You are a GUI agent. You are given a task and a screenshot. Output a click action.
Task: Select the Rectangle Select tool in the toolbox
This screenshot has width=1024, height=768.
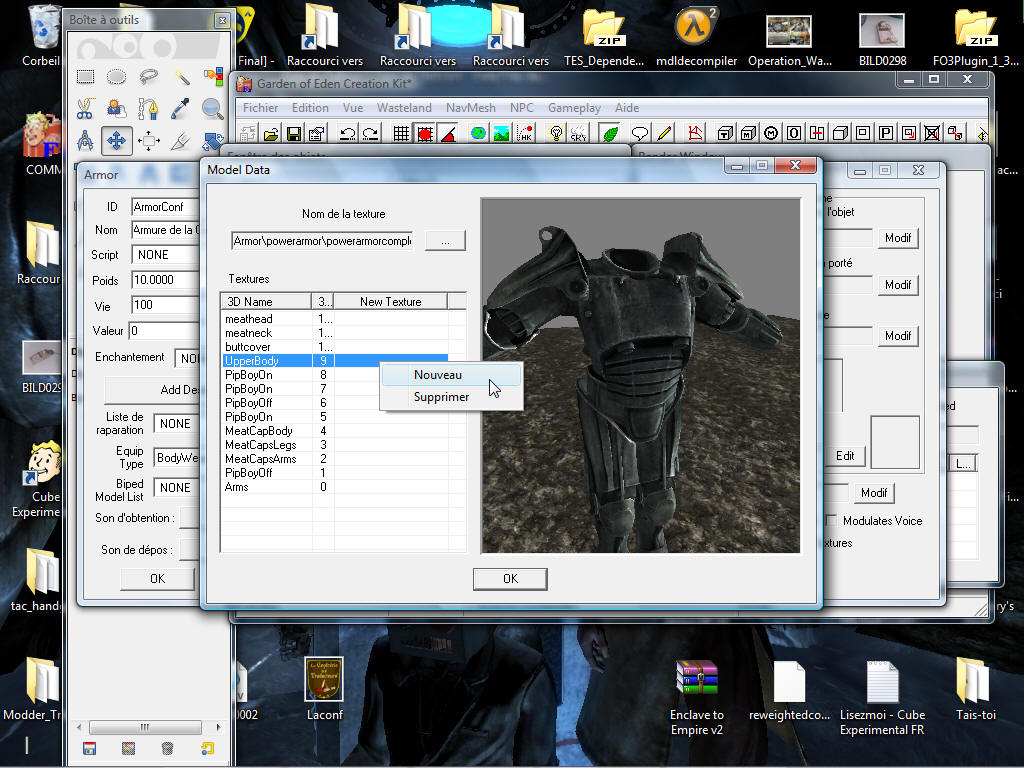[86, 77]
